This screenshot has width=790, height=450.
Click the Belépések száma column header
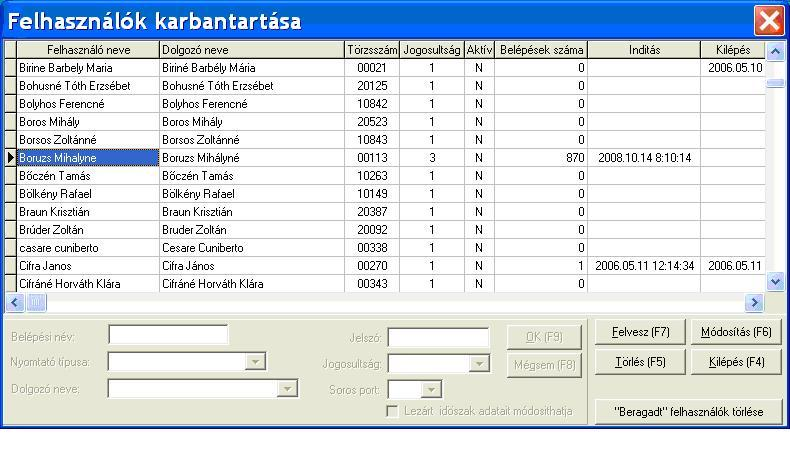[x=541, y=50]
